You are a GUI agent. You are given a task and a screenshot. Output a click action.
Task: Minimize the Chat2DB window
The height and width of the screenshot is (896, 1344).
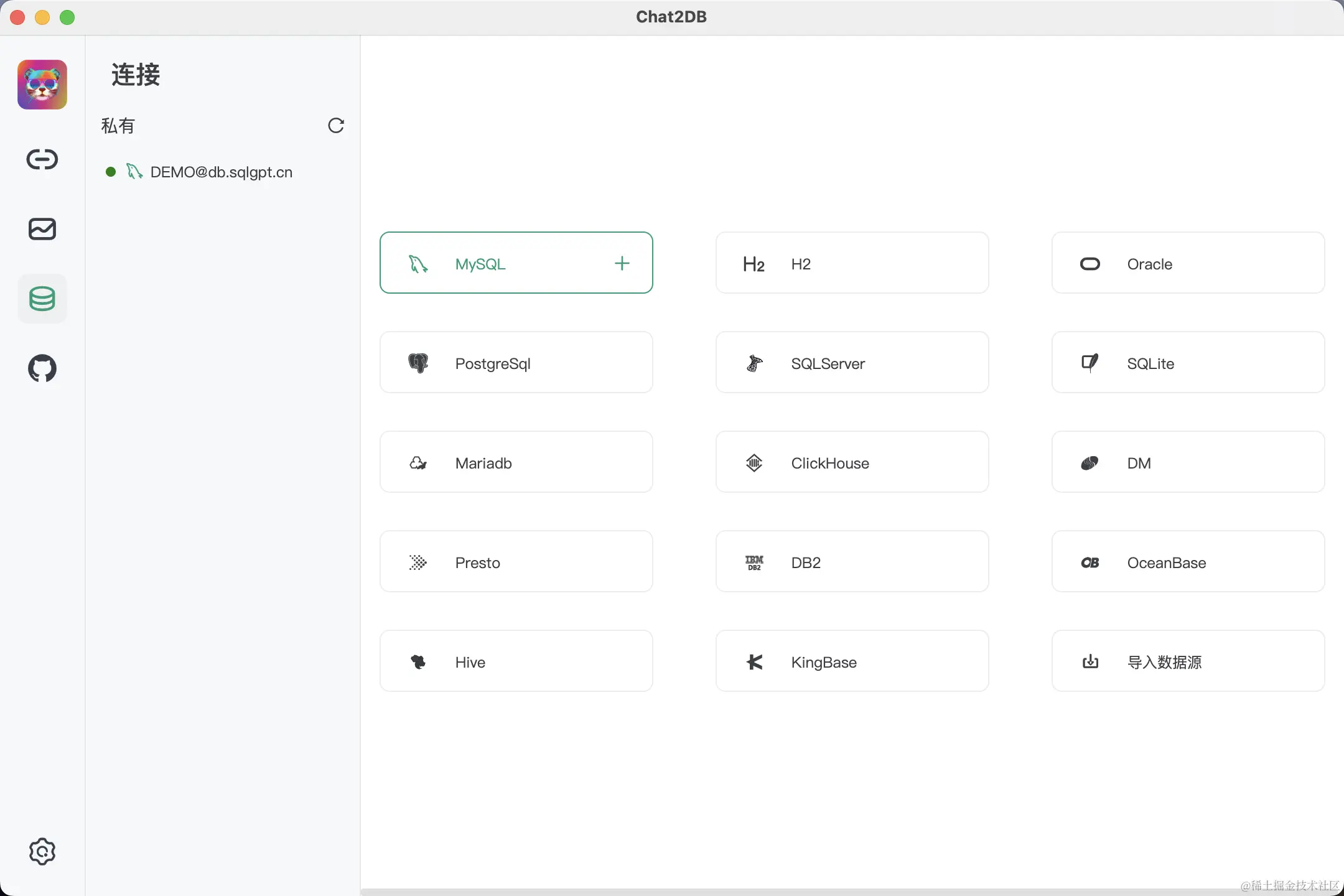[x=42, y=17]
